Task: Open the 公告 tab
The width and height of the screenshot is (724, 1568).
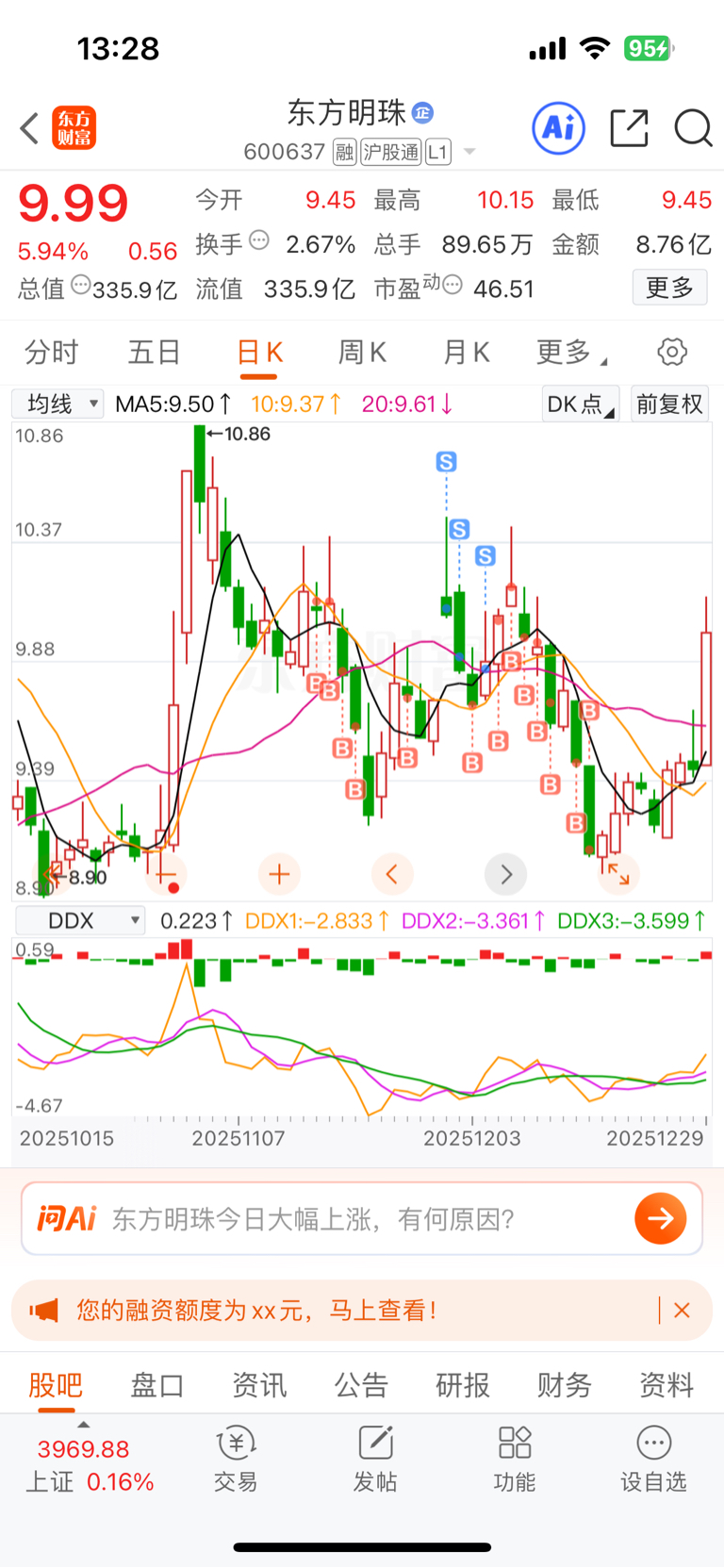Action: pos(361,1384)
